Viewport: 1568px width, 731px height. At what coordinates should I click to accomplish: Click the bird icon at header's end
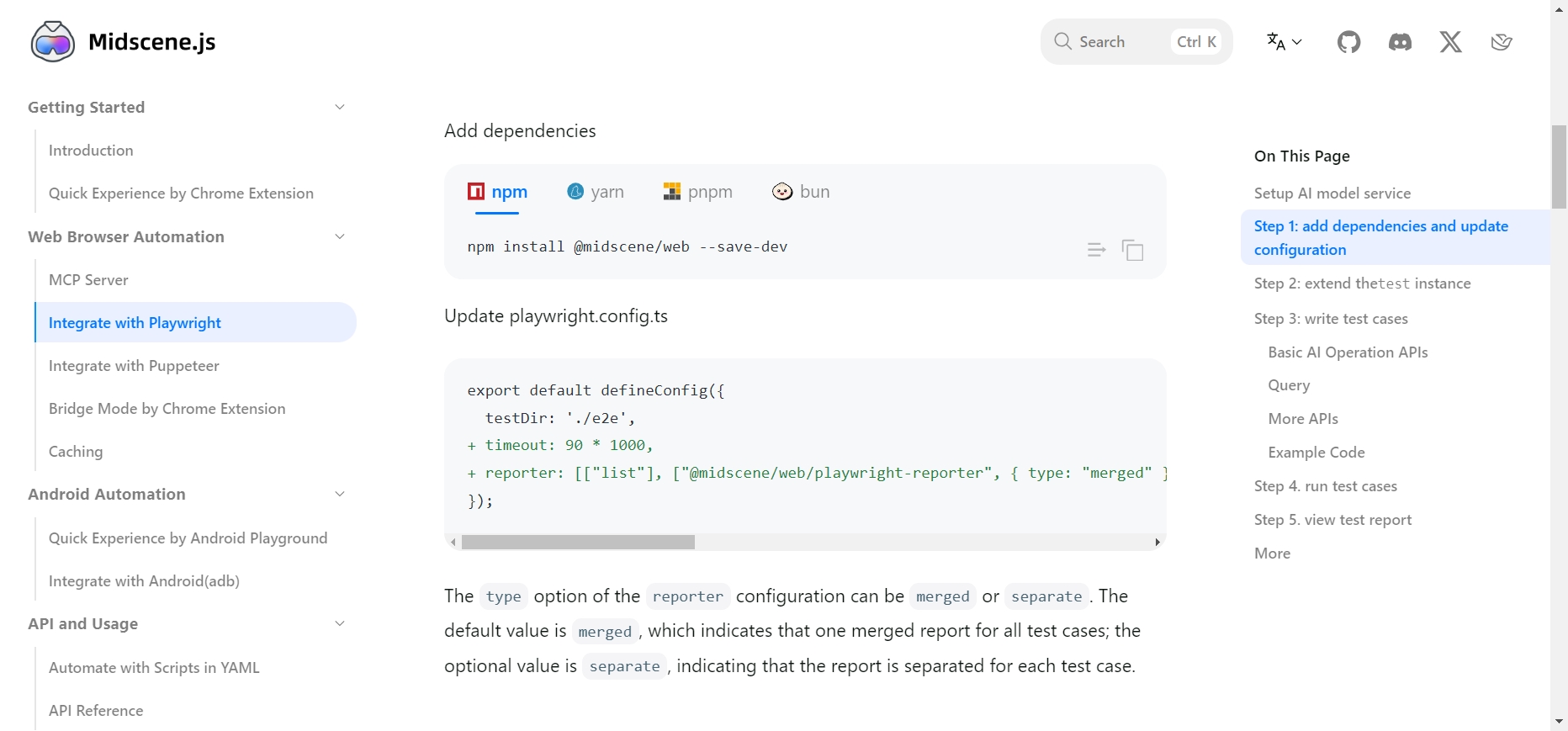pos(1502,41)
